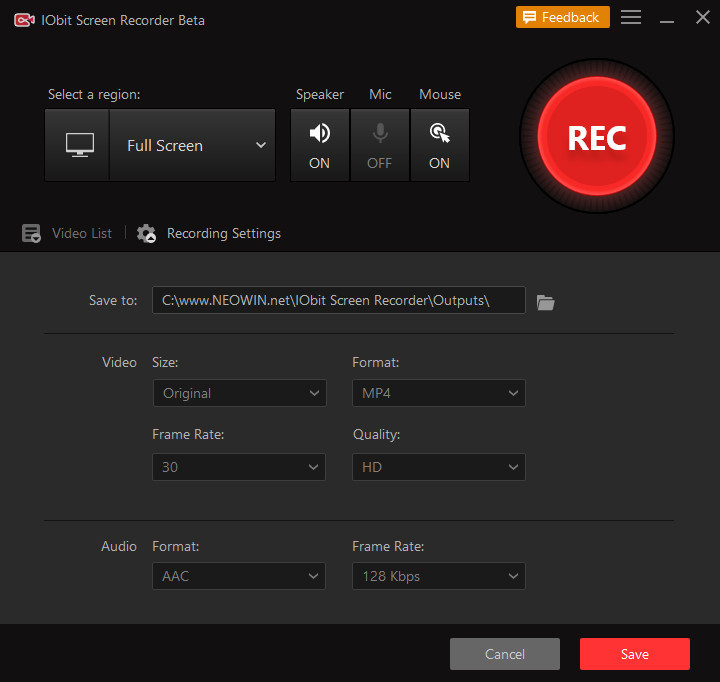720x682 pixels.
Task: Toggle Speaker recording off
Action: click(319, 145)
